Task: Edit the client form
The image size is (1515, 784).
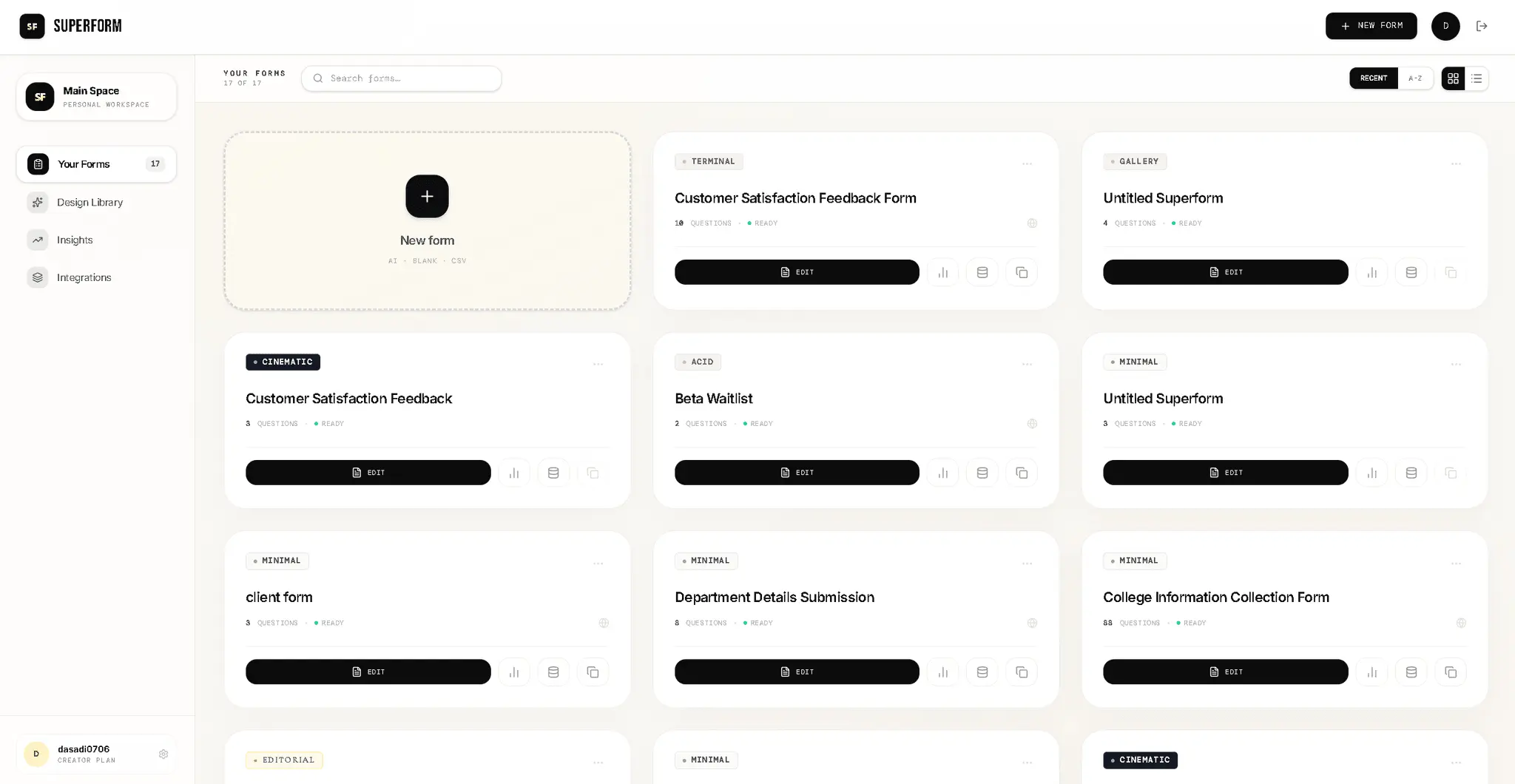Action: pyautogui.click(x=368, y=672)
